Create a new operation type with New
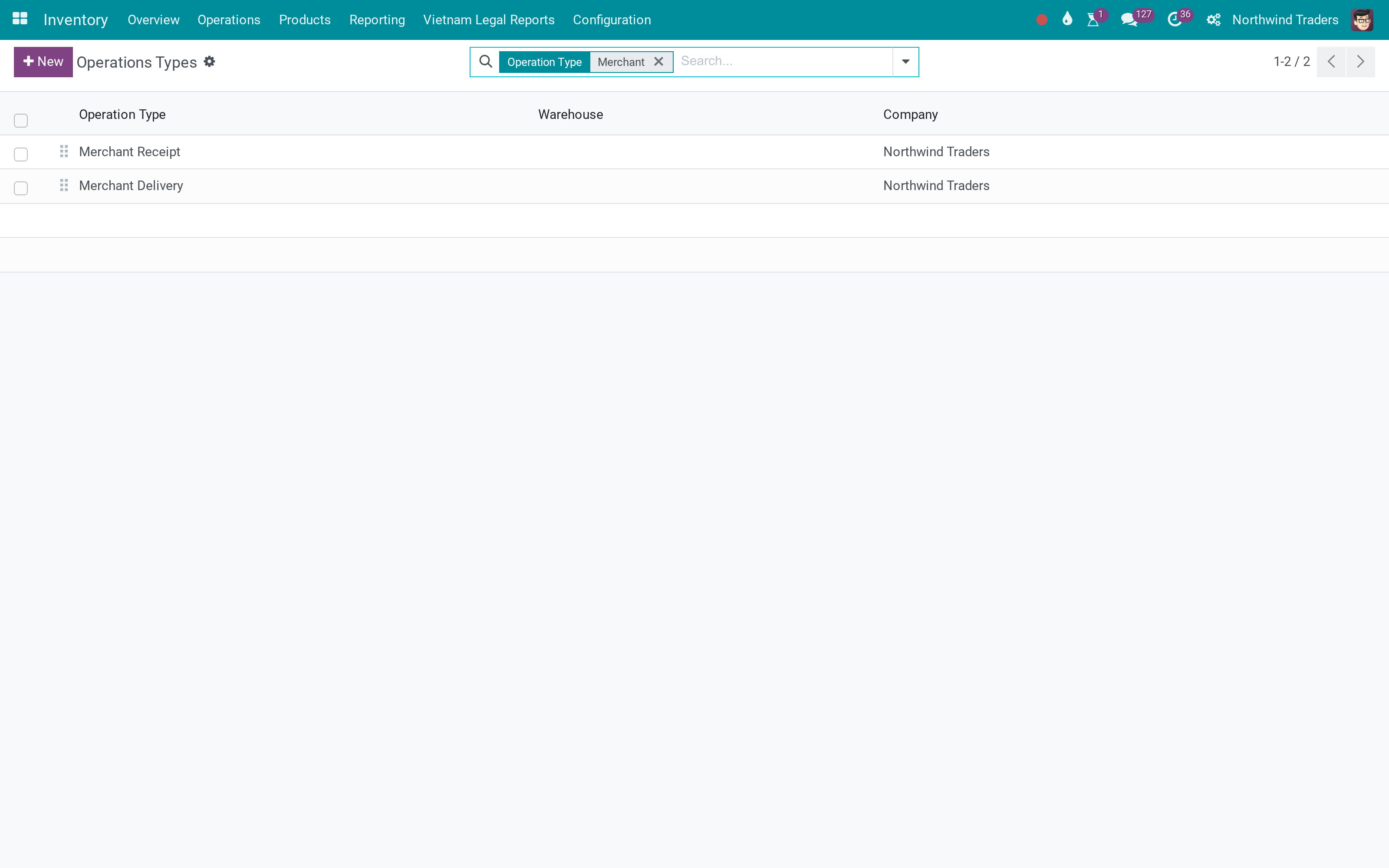 (43, 62)
